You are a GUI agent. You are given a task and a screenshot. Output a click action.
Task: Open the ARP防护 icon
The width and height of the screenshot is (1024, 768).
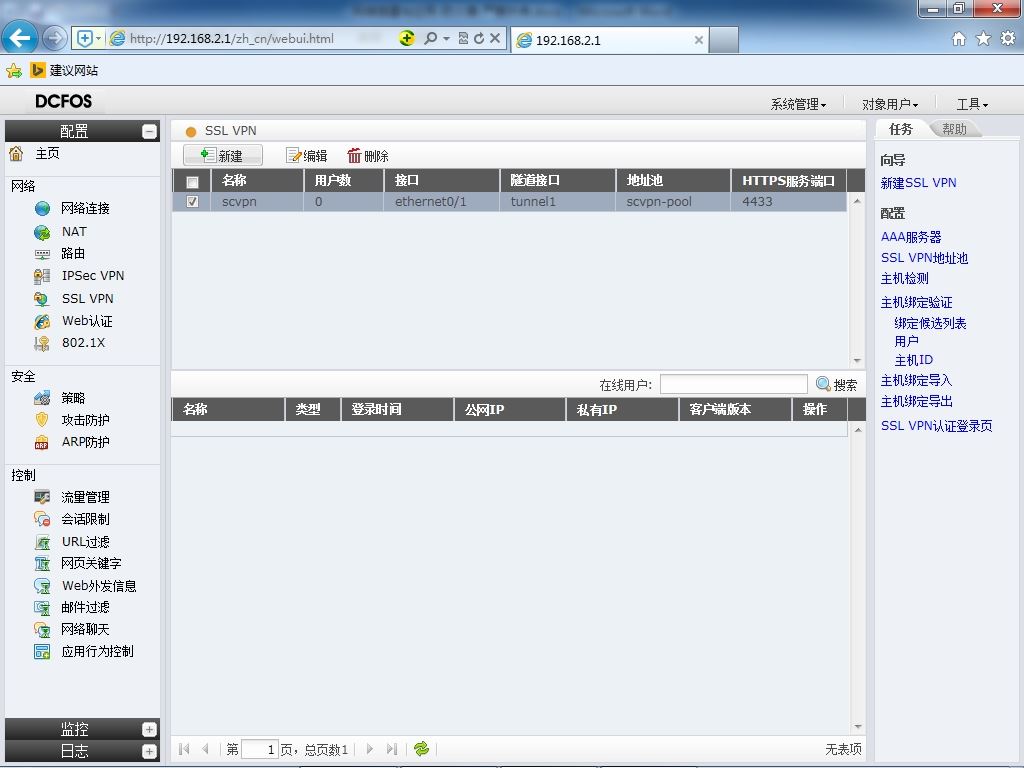point(42,442)
